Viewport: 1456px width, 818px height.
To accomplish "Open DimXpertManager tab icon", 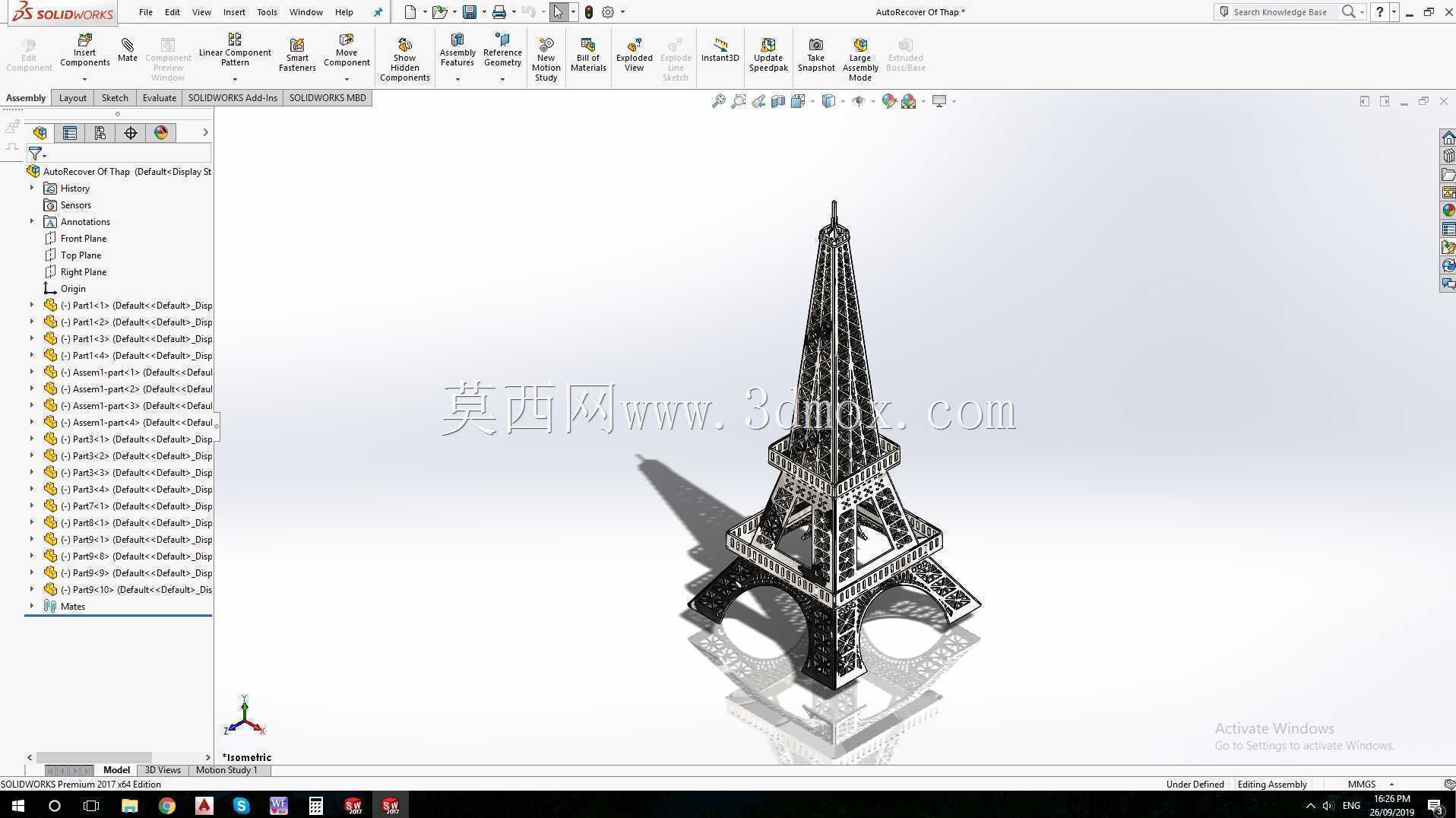I will [x=131, y=133].
